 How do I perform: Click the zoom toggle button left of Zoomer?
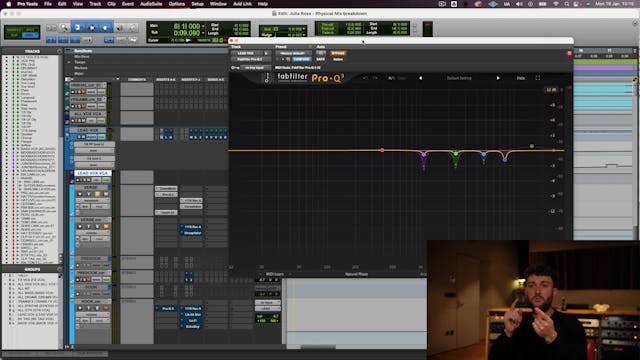tap(51, 28)
